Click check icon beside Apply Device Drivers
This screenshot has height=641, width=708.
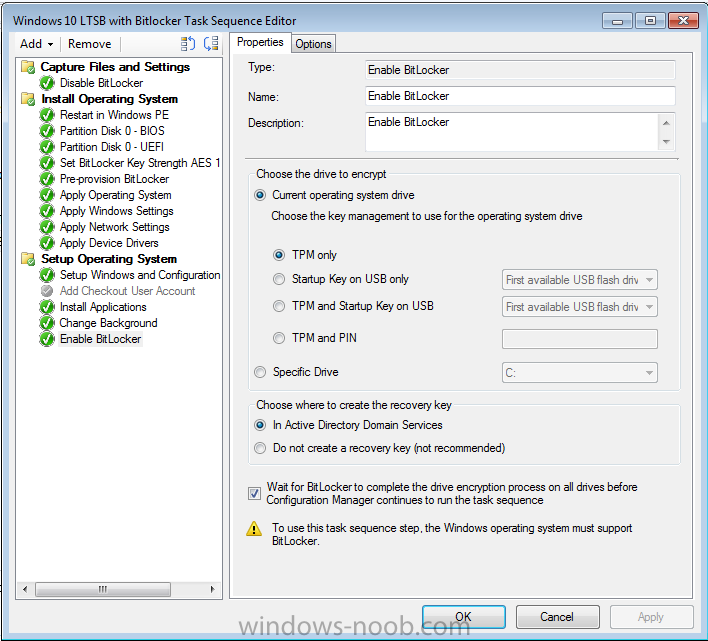[x=47, y=243]
